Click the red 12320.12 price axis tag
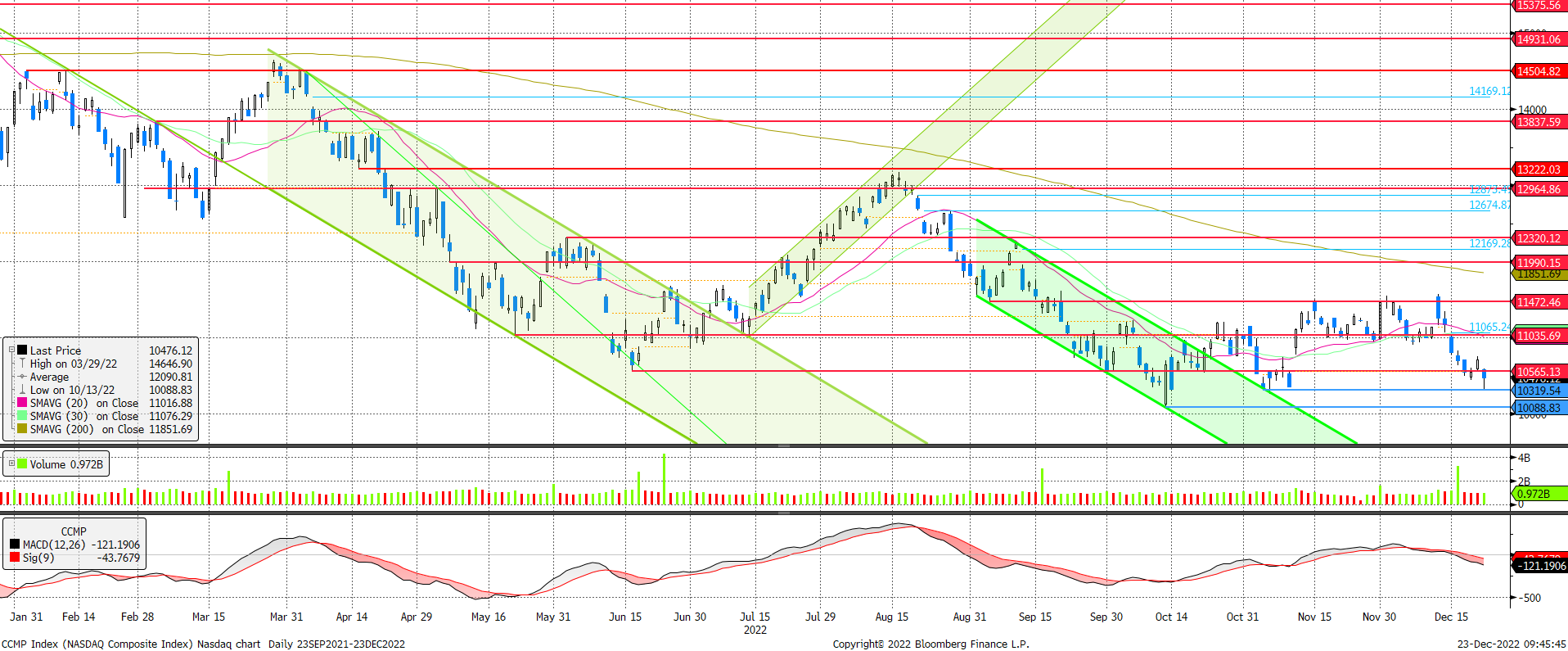 point(1539,238)
